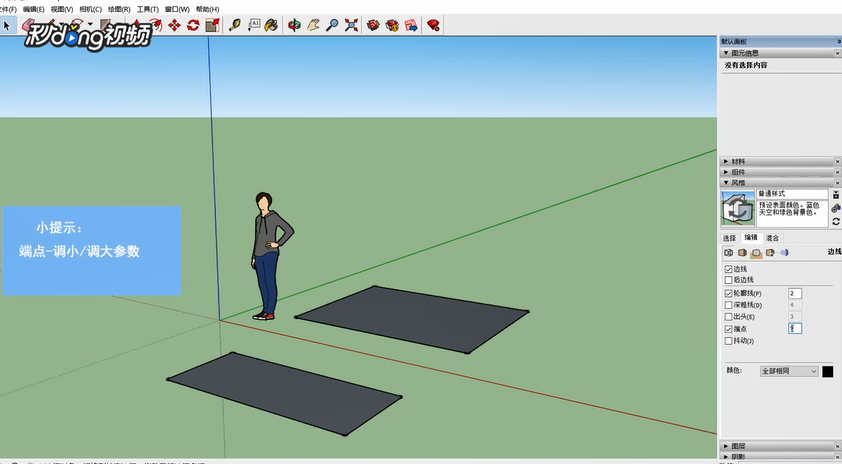This screenshot has width=842, height=464.
Task: Open the Extension Warehouse icon
Action: [393, 25]
